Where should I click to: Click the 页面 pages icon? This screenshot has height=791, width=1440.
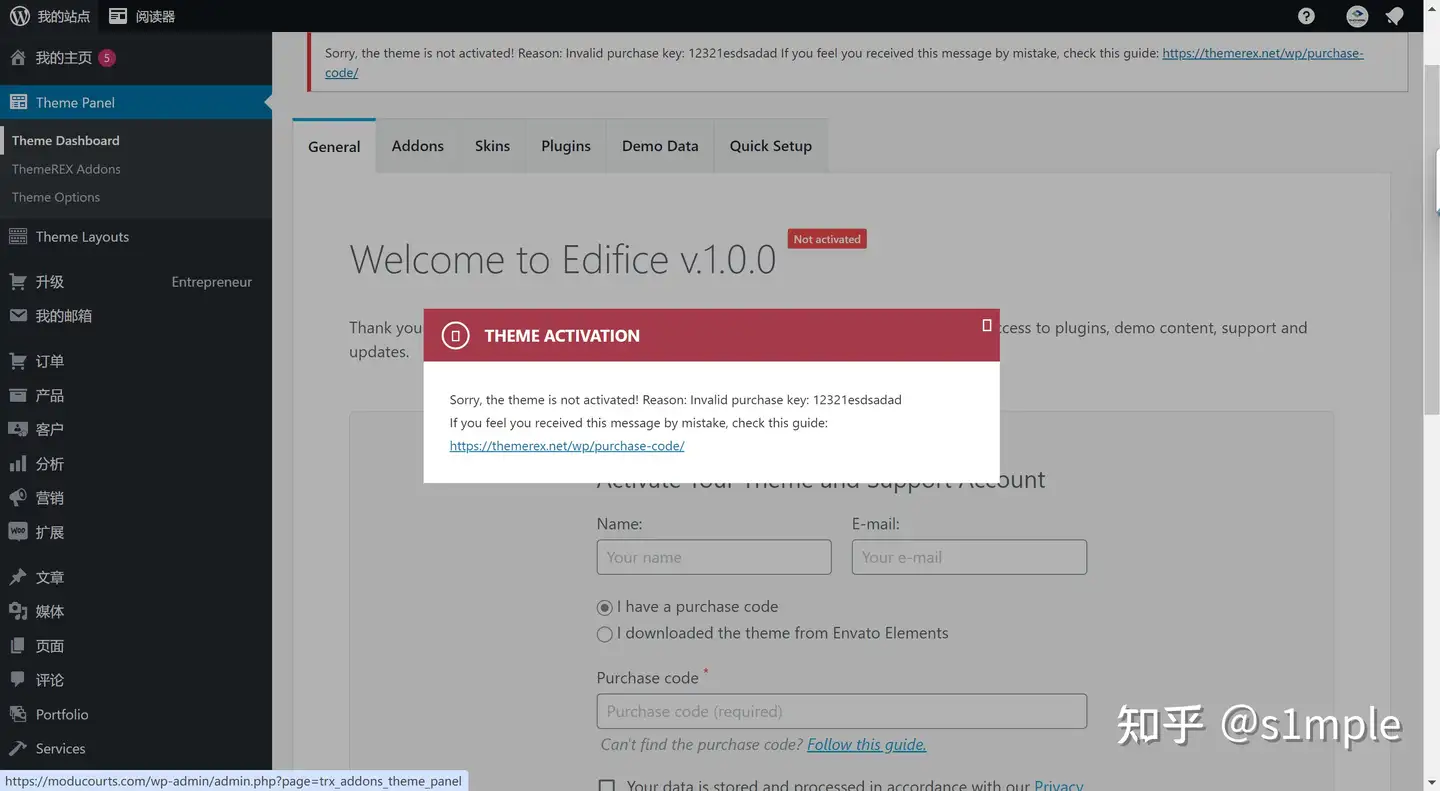tap(18, 646)
